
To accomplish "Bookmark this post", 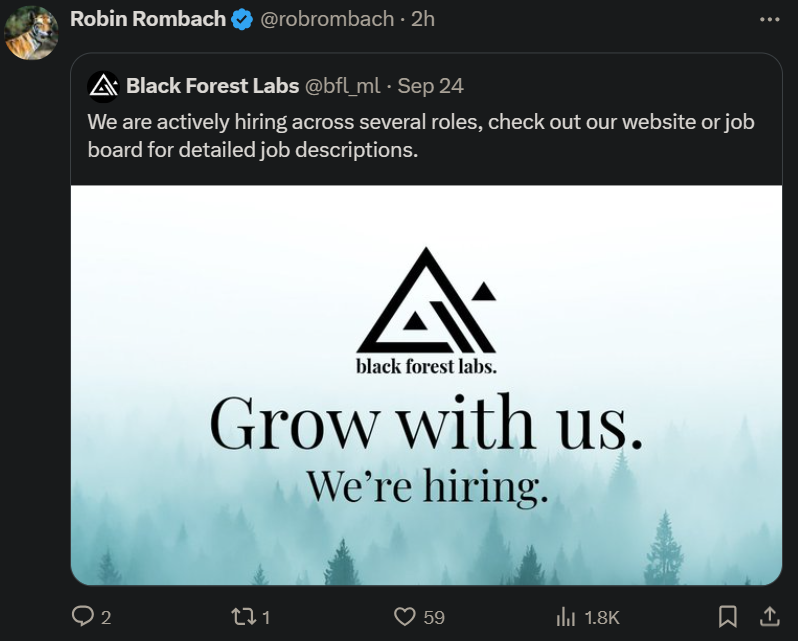I will (x=728, y=616).
